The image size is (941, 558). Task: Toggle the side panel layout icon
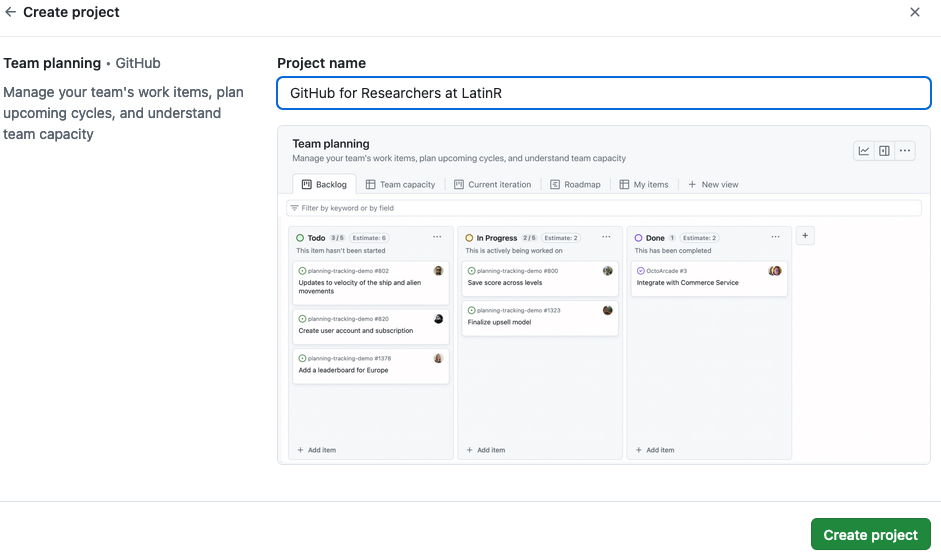[884, 151]
